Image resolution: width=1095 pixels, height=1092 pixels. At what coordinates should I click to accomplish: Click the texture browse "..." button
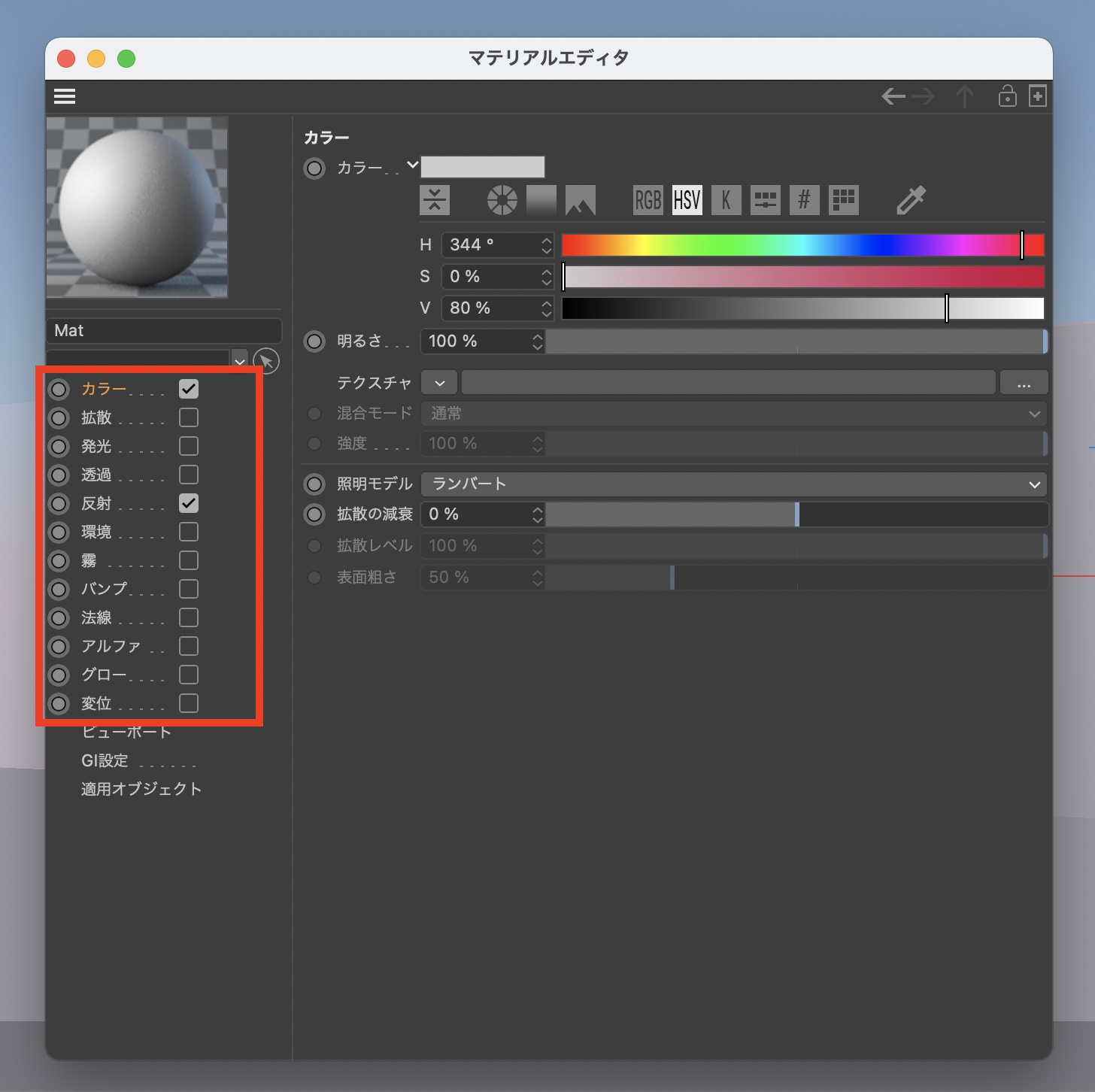[x=1024, y=383]
